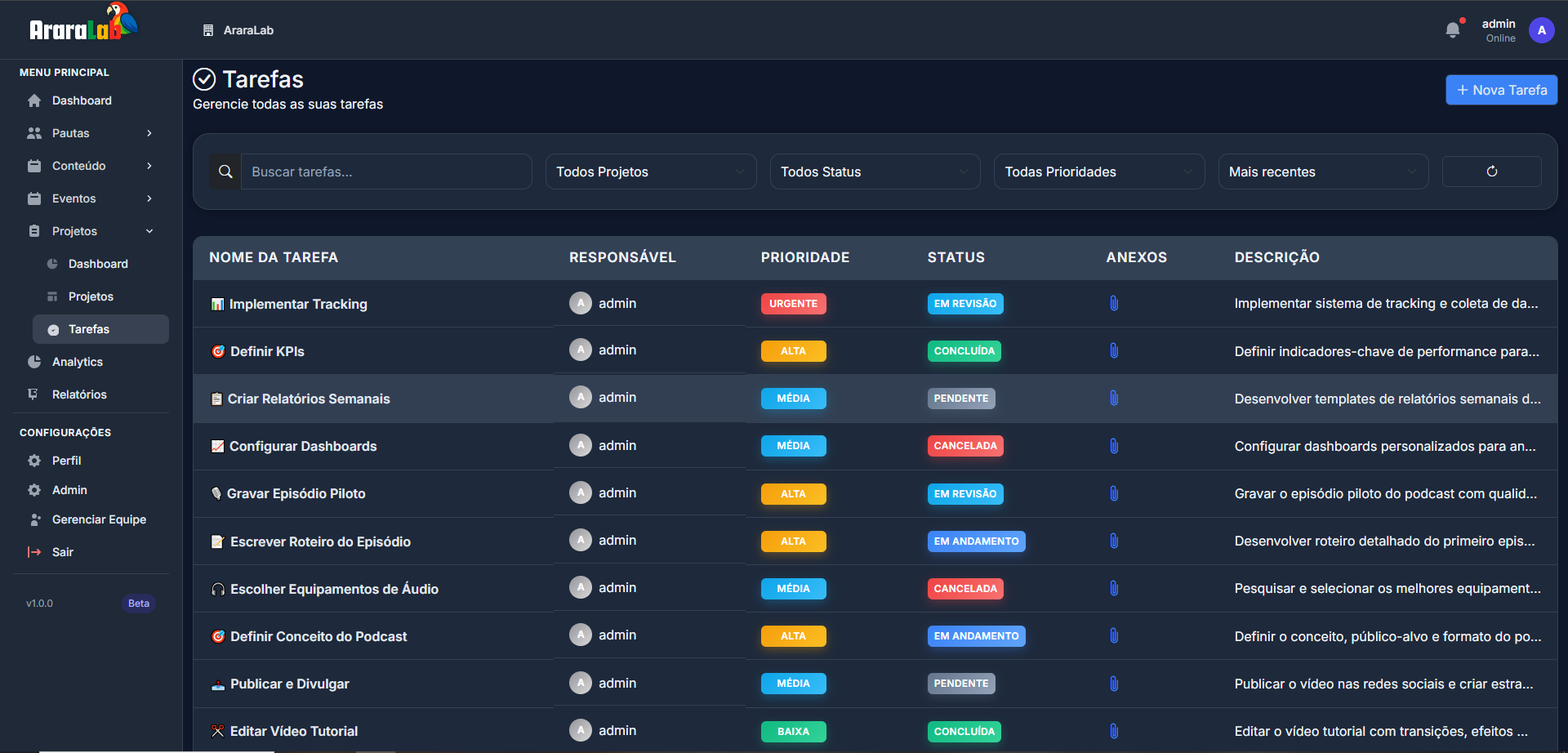The height and width of the screenshot is (753, 1568).
Task: Open attachment of Escolher Equipamentos de Áudio
Action: point(1114,588)
